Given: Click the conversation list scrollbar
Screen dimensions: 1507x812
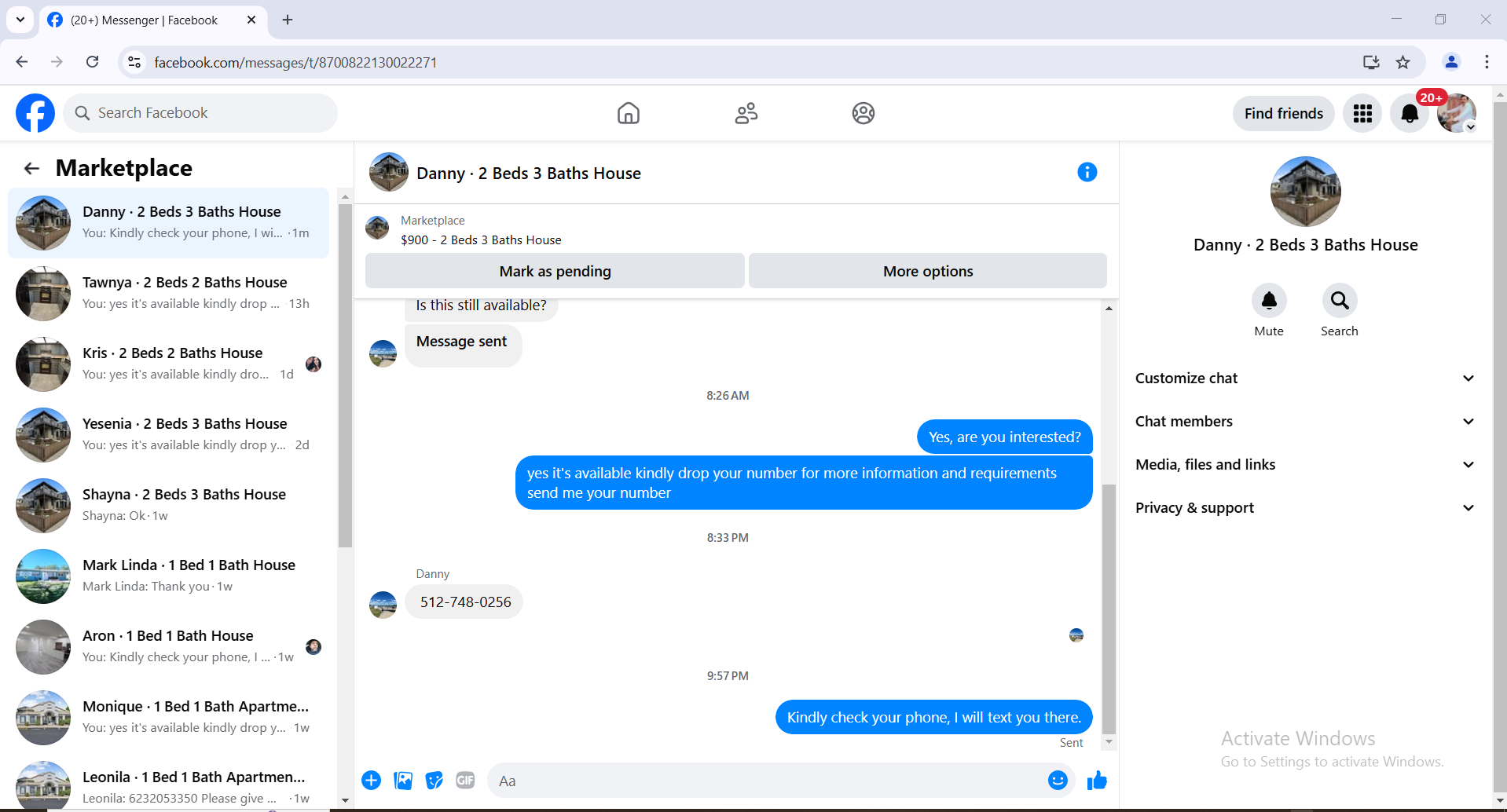Looking at the screenshot, I should [345, 375].
